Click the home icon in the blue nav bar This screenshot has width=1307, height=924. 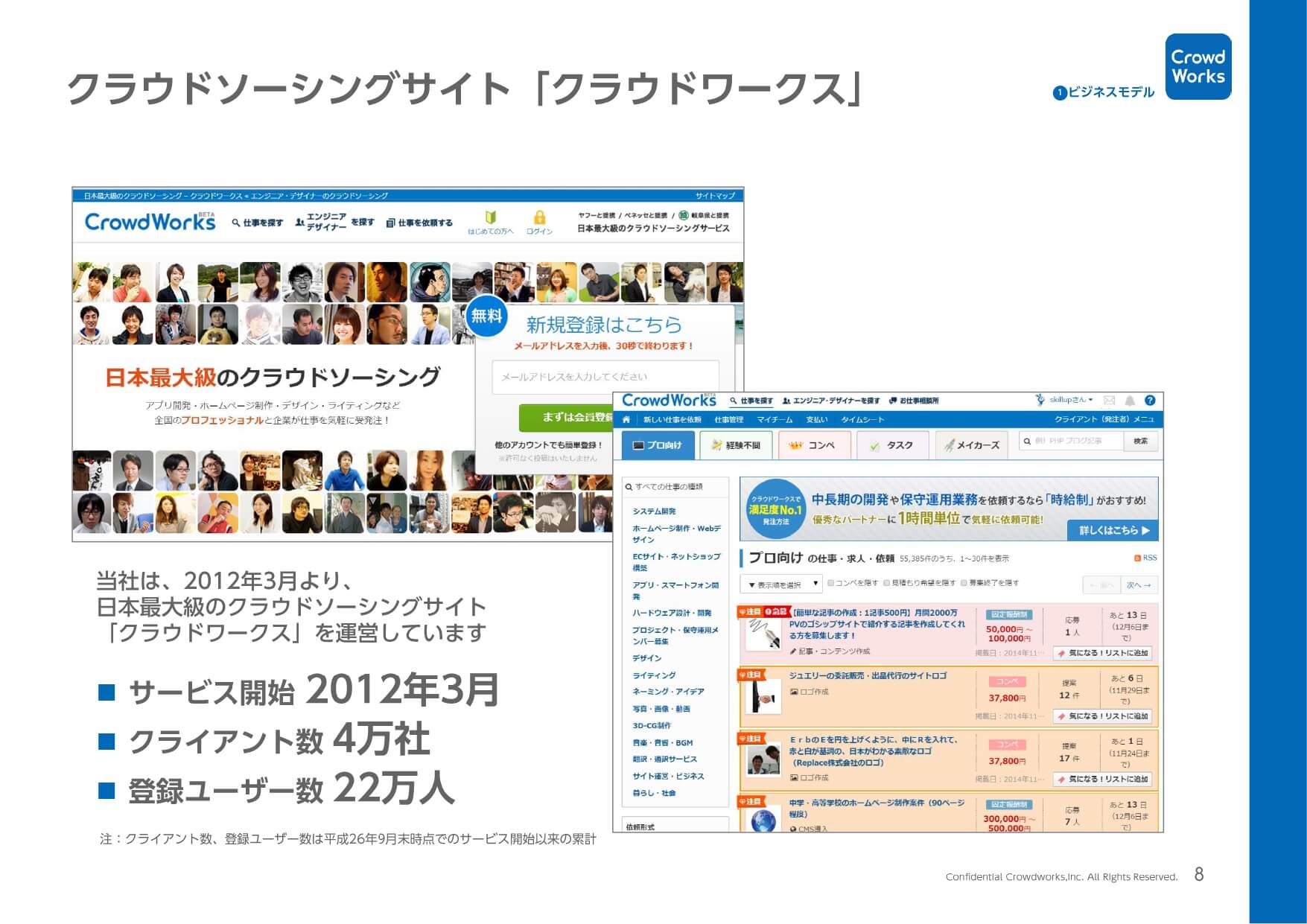(x=627, y=420)
